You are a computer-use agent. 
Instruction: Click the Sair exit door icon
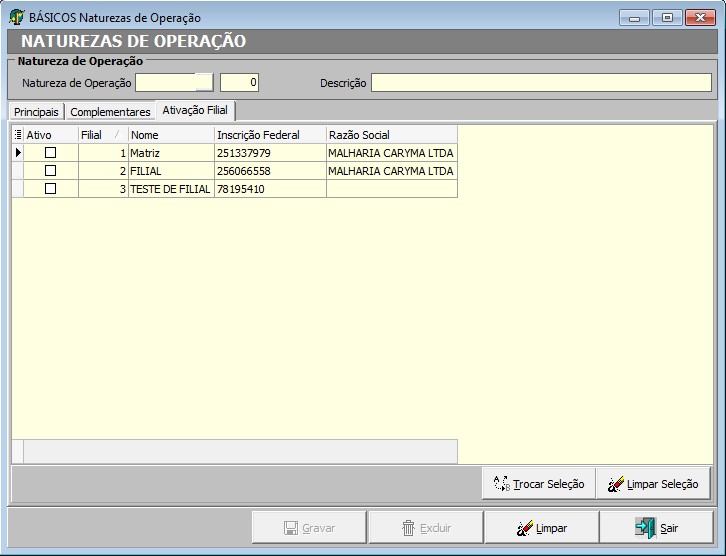tap(645, 528)
